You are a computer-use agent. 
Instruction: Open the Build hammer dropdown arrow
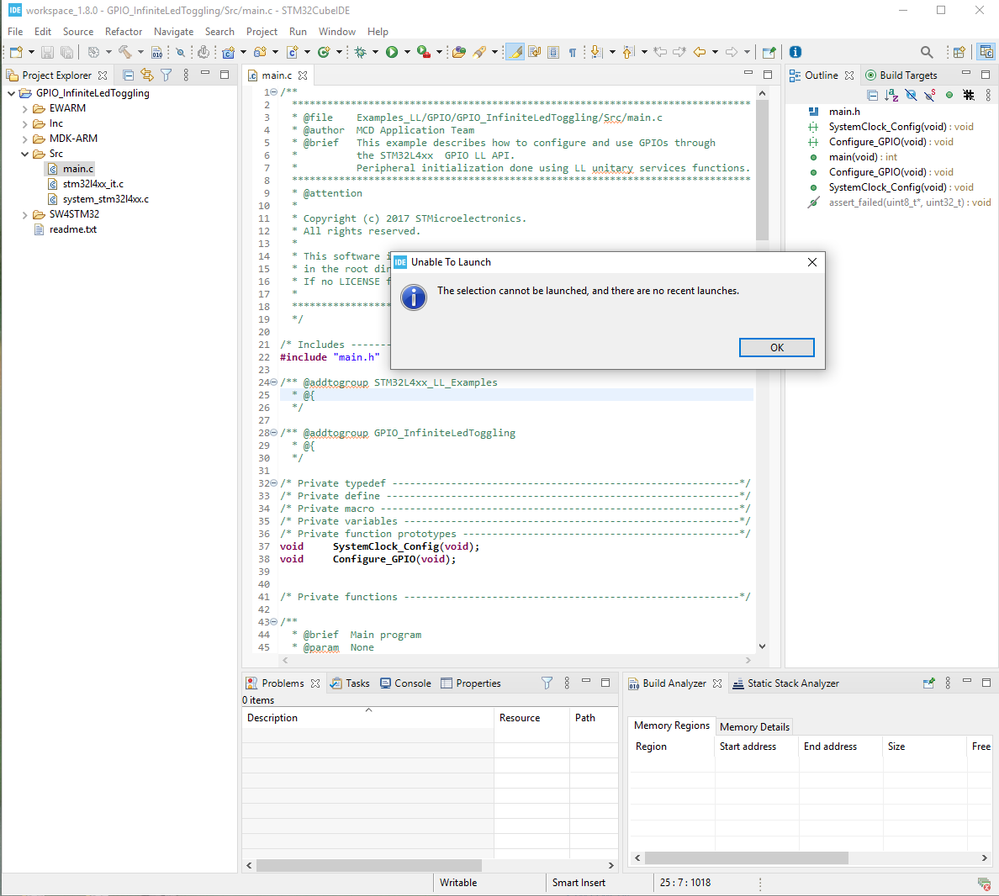[140, 52]
